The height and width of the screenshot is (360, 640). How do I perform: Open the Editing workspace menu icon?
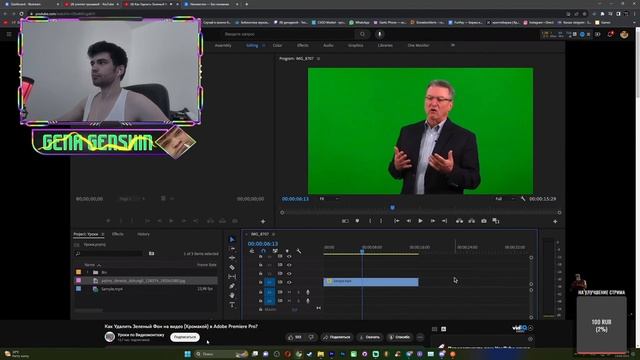pos(263,46)
